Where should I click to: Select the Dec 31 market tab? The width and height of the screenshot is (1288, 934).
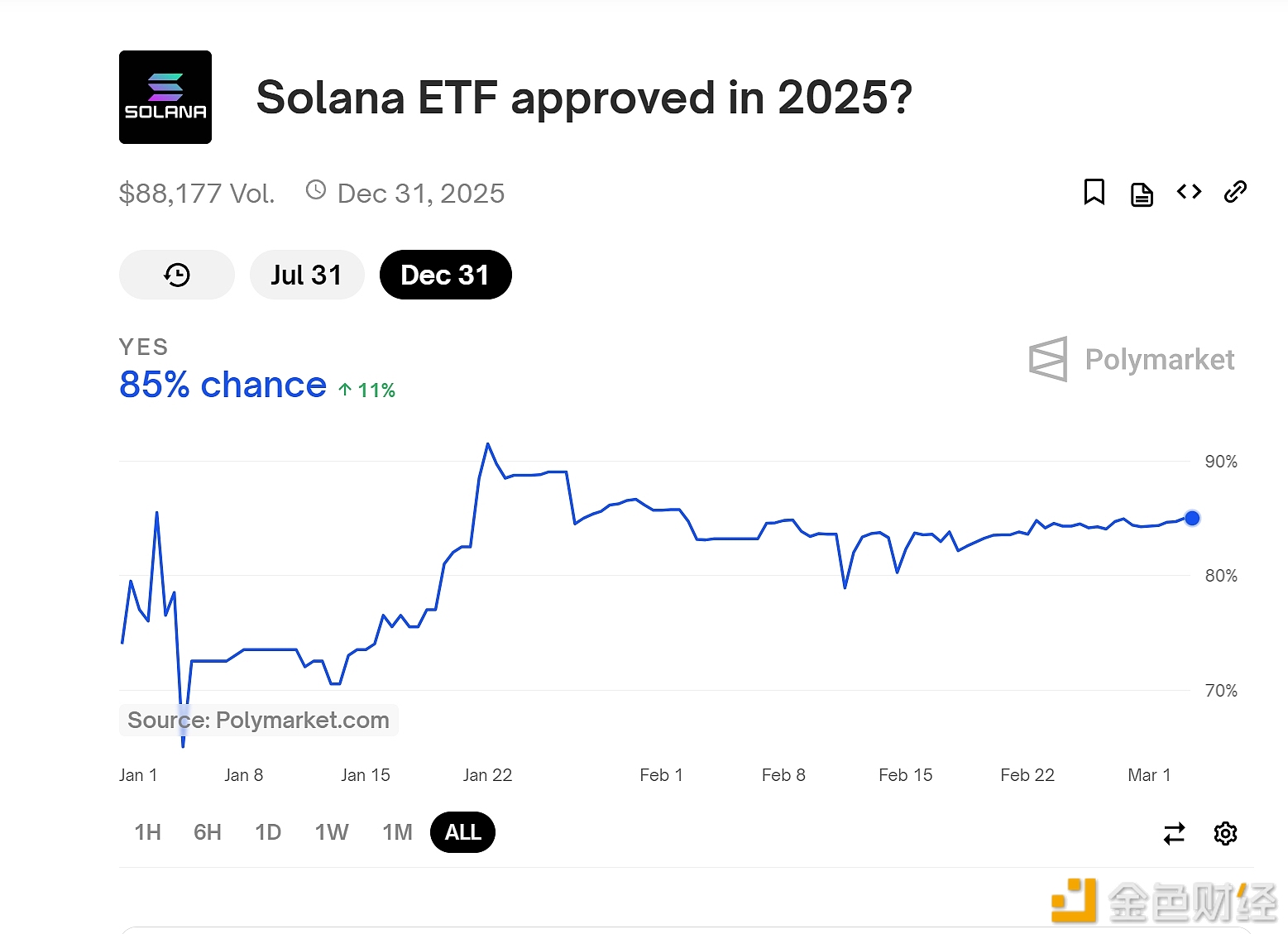point(445,275)
